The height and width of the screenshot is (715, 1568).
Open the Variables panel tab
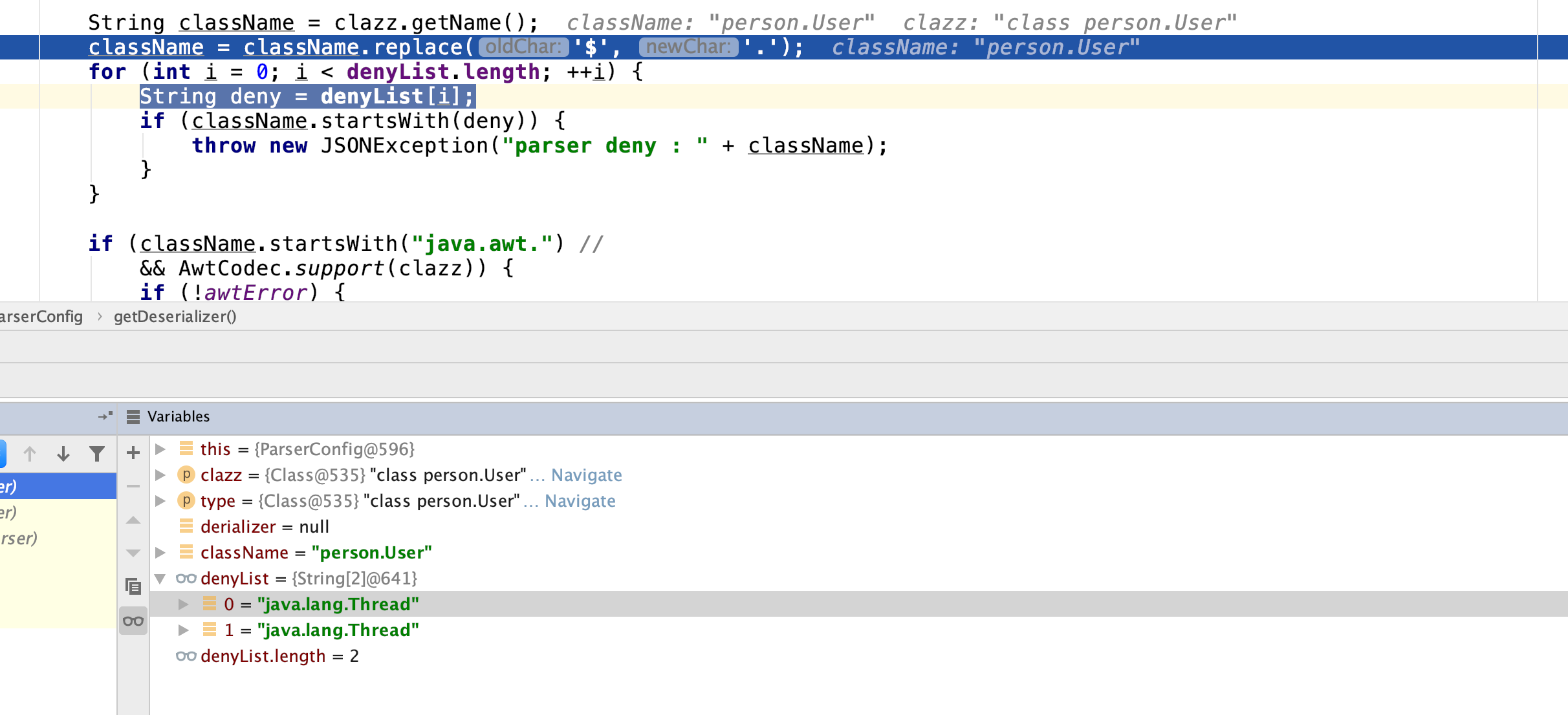[178, 416]
